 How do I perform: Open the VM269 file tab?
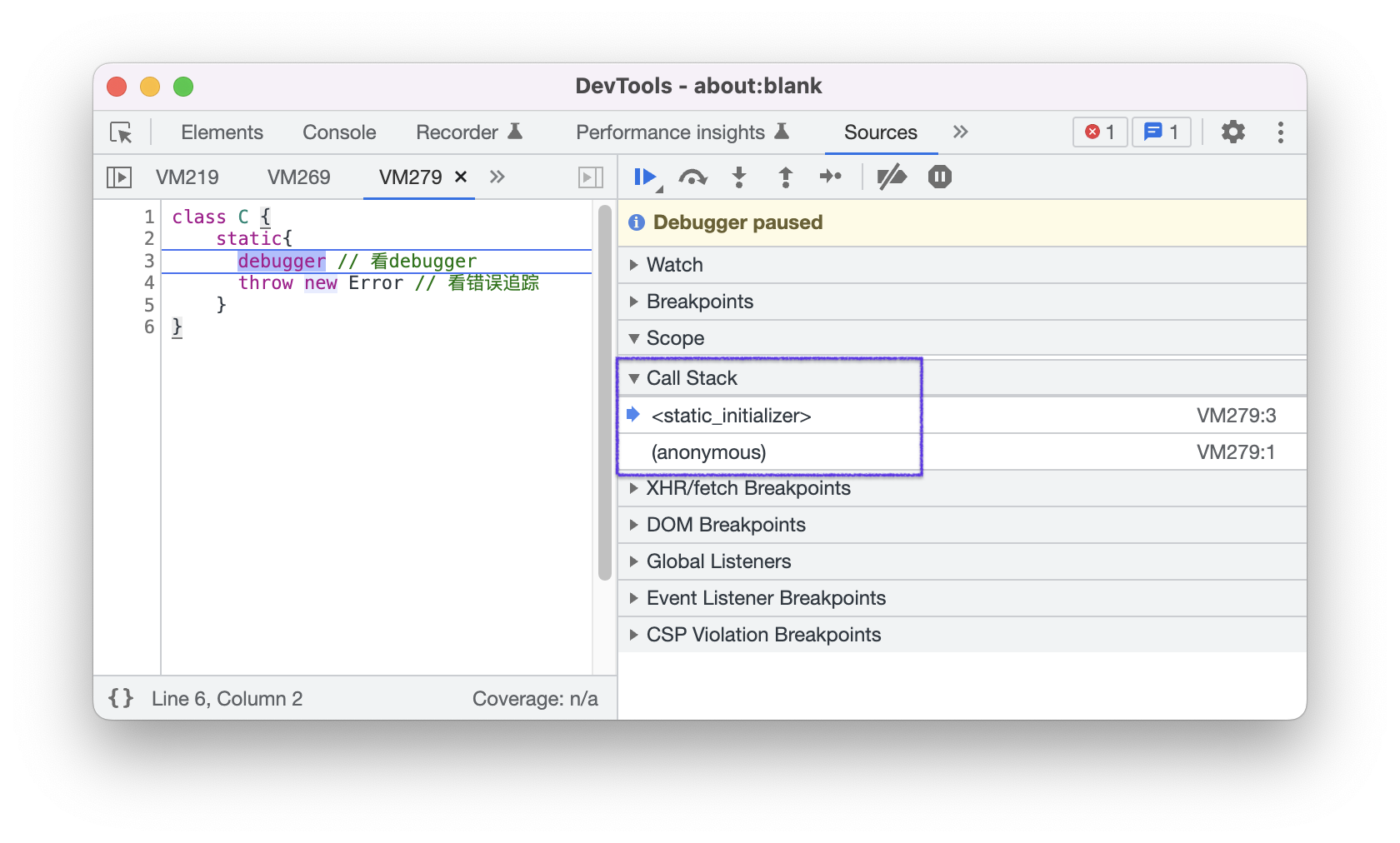[x=298, y=177]
